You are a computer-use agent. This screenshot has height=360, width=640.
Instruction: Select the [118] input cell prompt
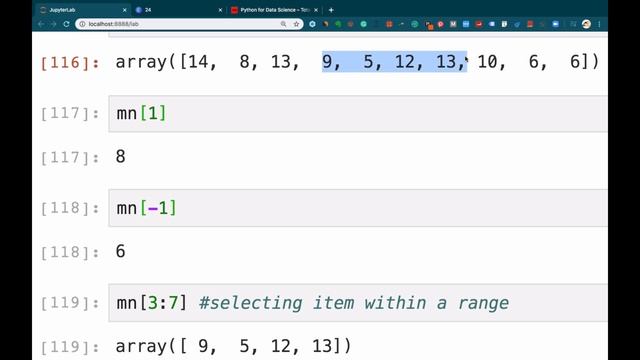tap(70, 208)
